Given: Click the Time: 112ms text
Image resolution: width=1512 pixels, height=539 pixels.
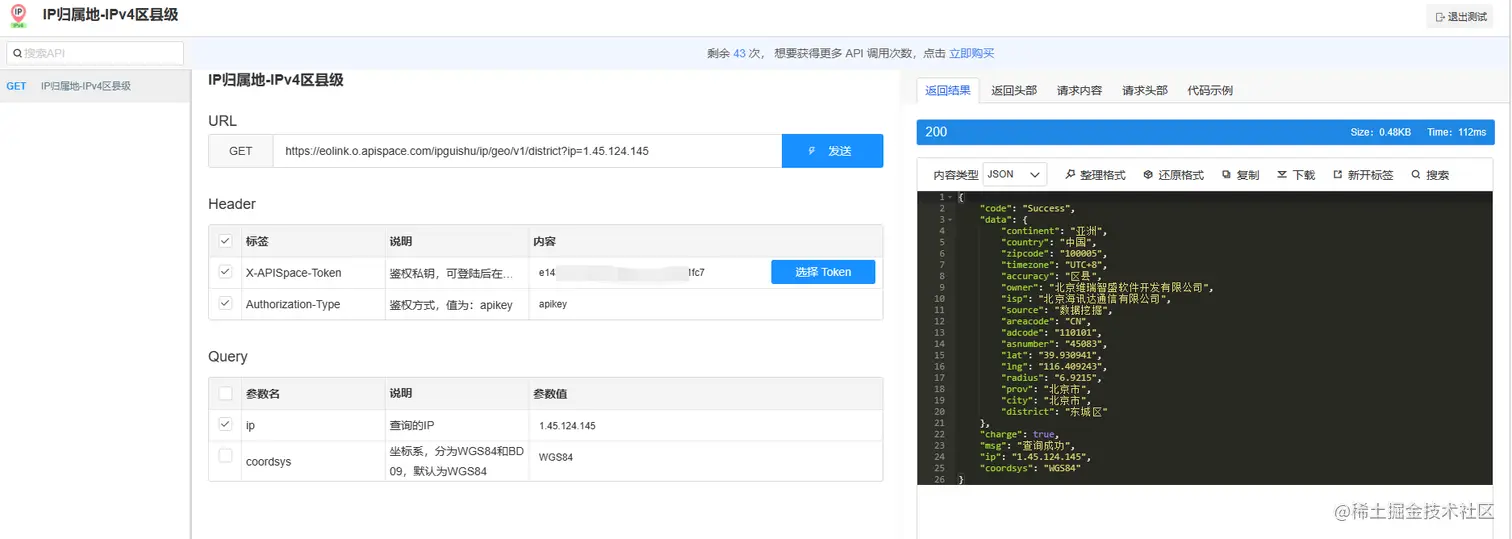Looking at the screenshot, I should tap(1457, 132).
